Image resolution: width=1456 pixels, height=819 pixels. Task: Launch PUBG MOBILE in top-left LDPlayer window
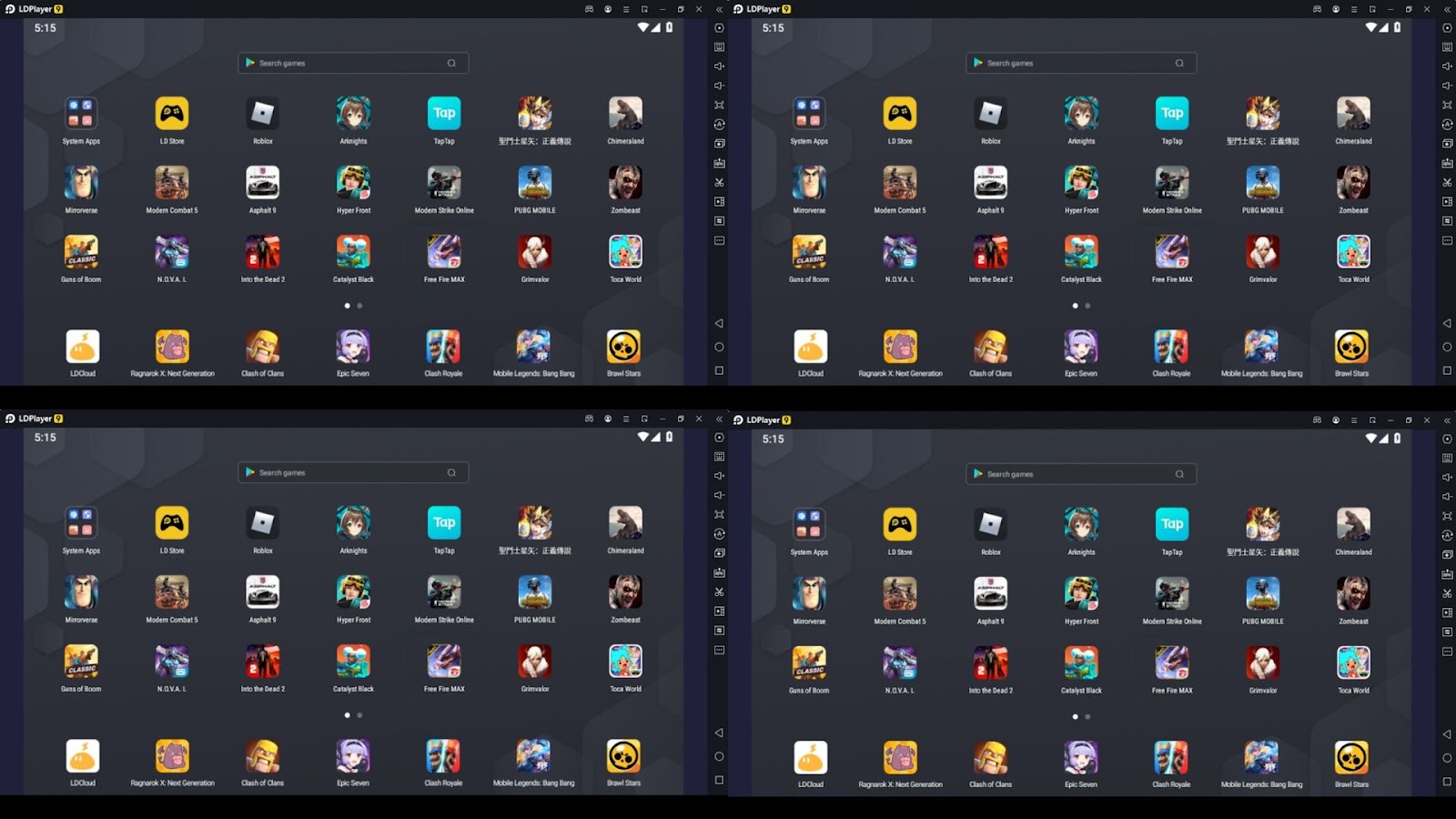coord(535,183)
